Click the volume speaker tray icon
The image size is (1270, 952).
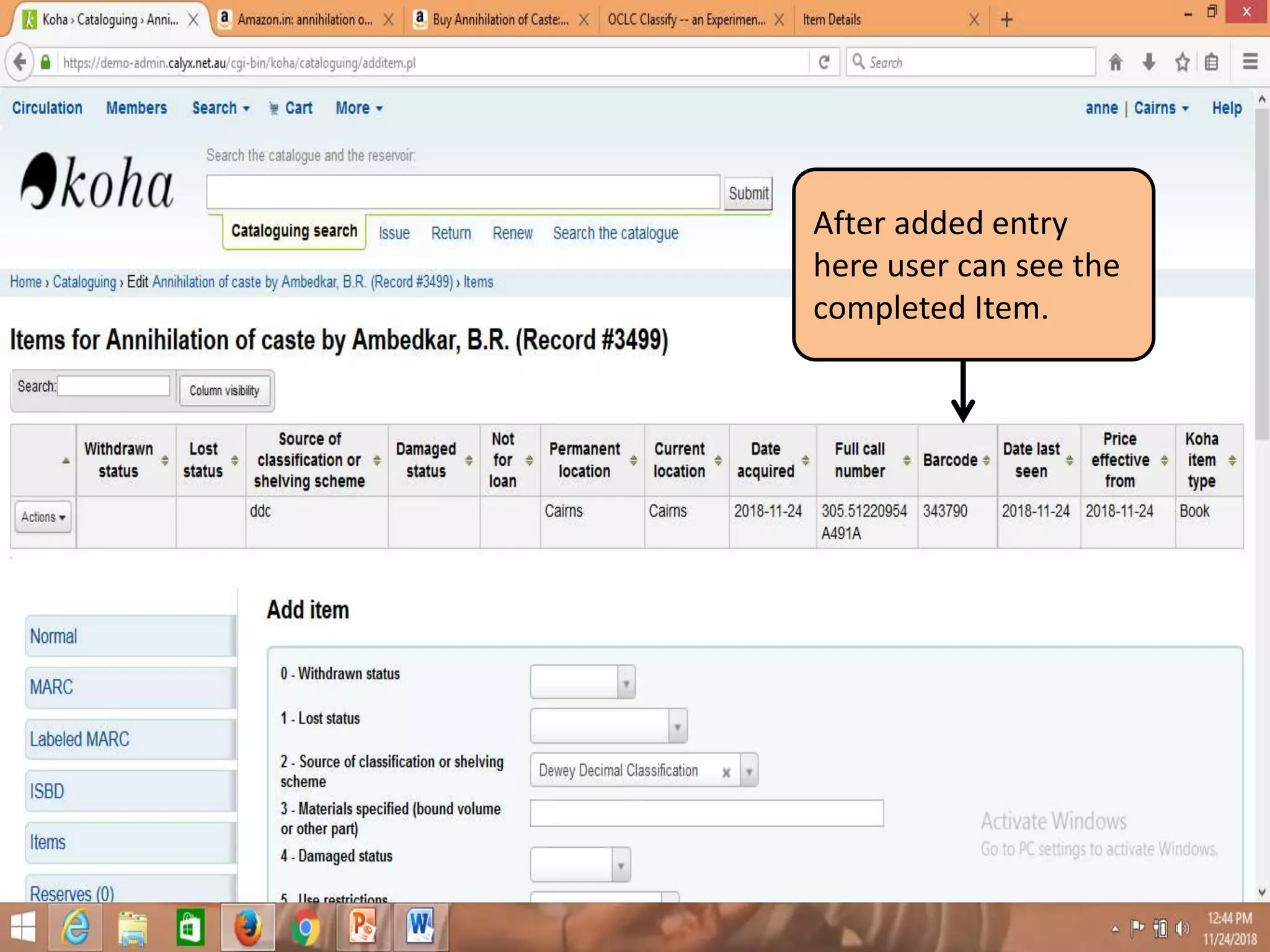1183,928
